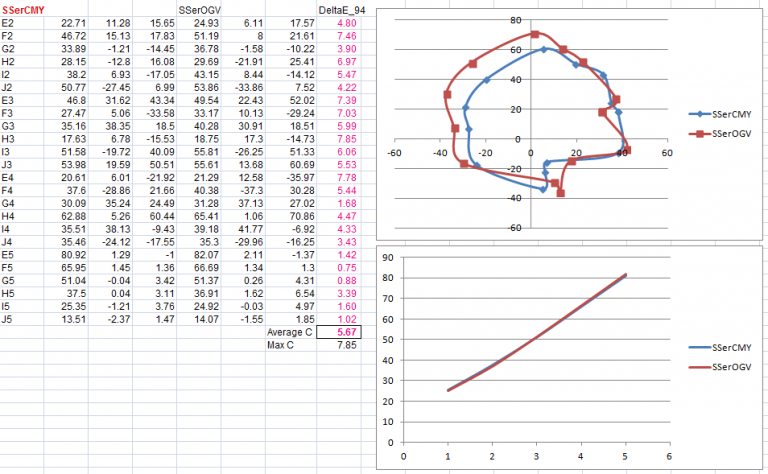Screen dimensions: 768x474
Task: Click the DeltaE value 7.46 for F2
Action: (x=339, y=36)
